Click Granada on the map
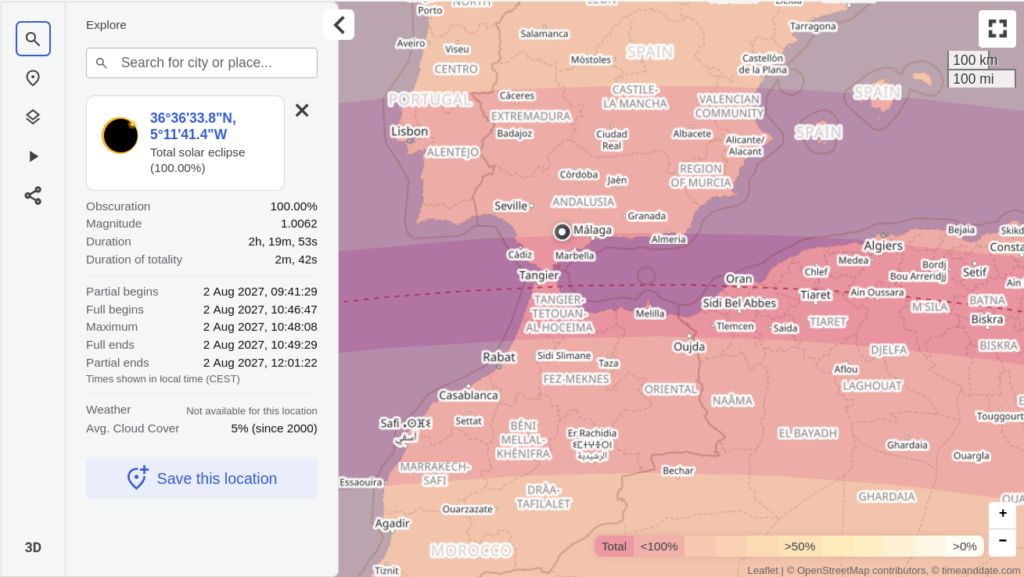The image size is (1024, 577). click(x=647, y=215)
